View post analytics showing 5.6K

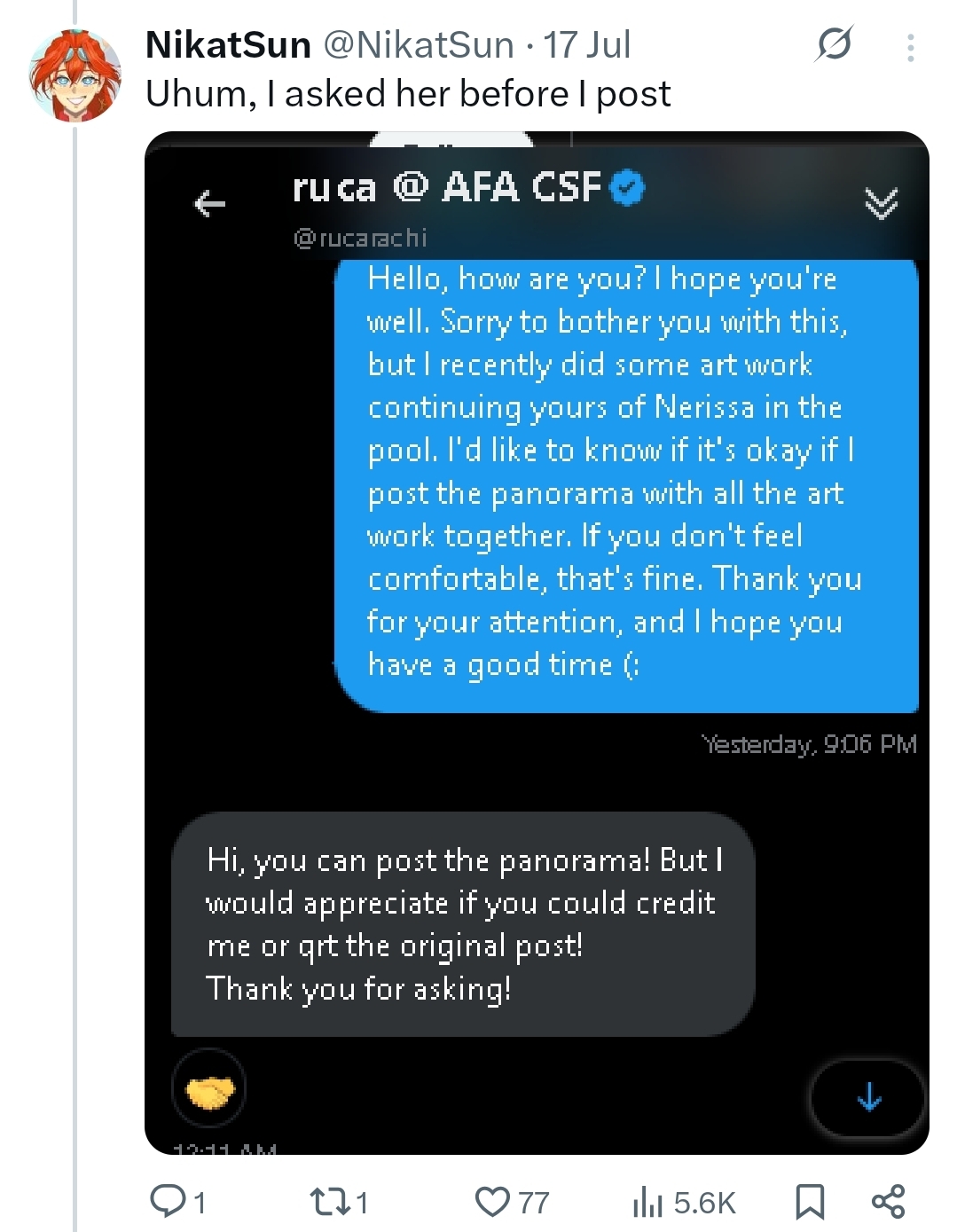pos(684,1202)
